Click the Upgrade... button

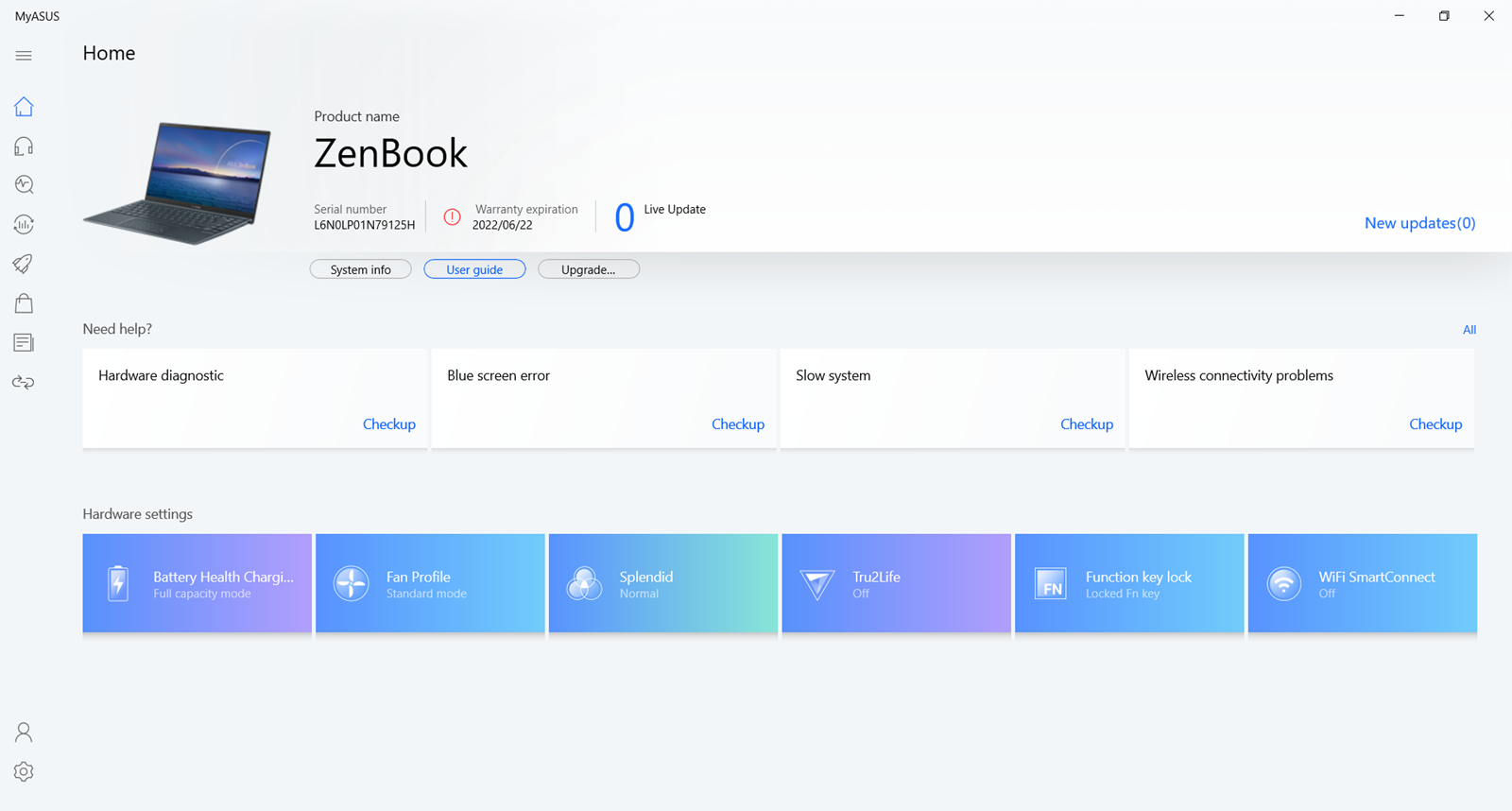click(589, 269)
